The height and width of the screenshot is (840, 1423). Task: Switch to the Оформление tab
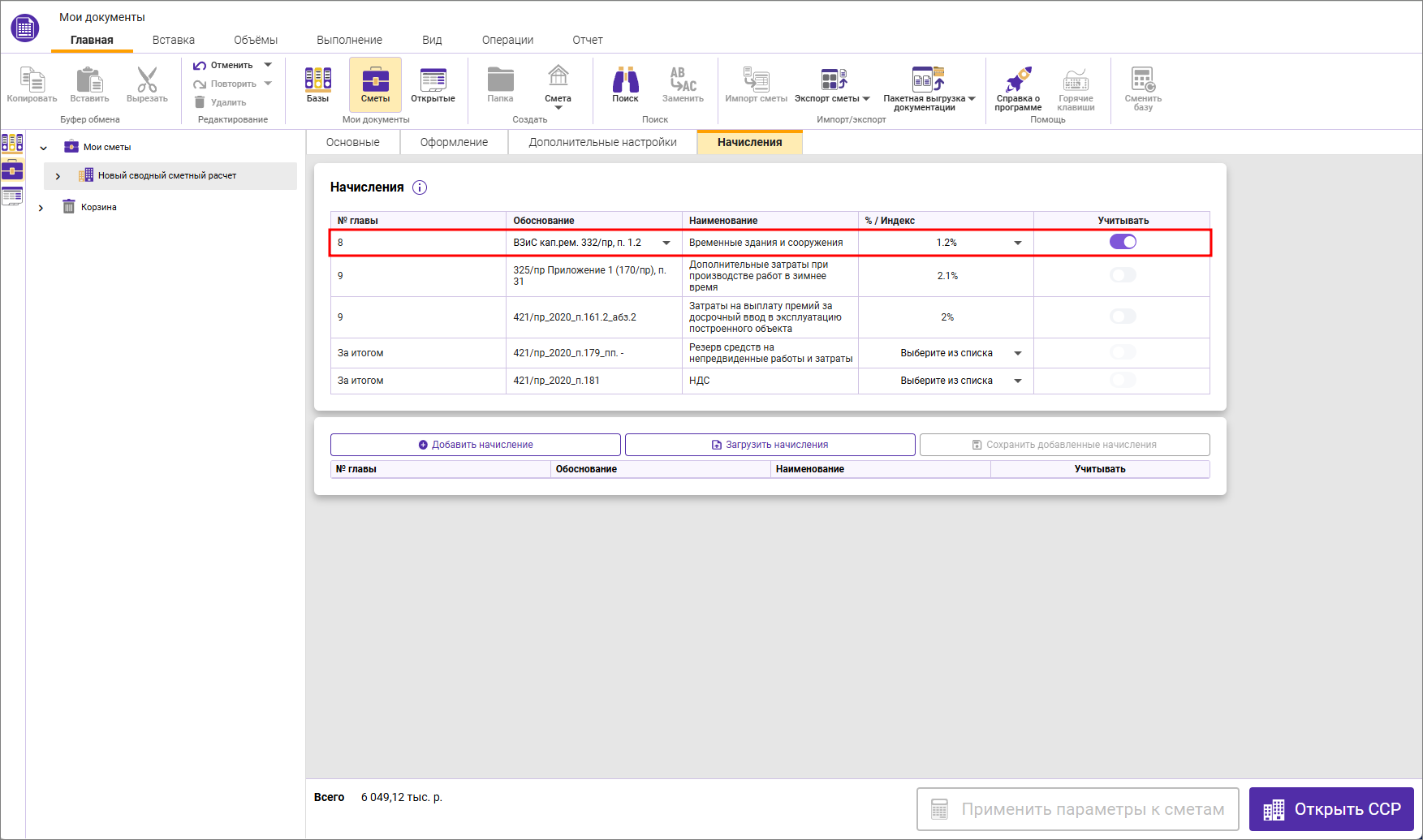point(454,142)
